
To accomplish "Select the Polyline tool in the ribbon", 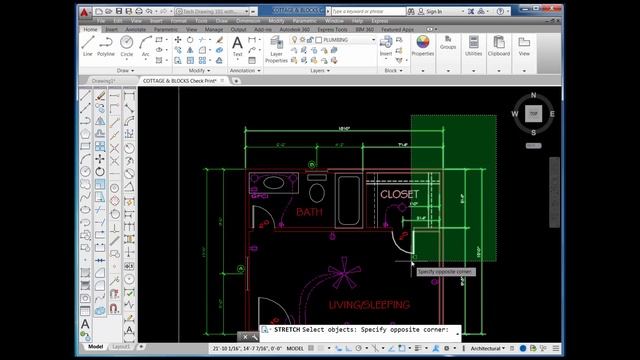I will (x=106, y=45).
